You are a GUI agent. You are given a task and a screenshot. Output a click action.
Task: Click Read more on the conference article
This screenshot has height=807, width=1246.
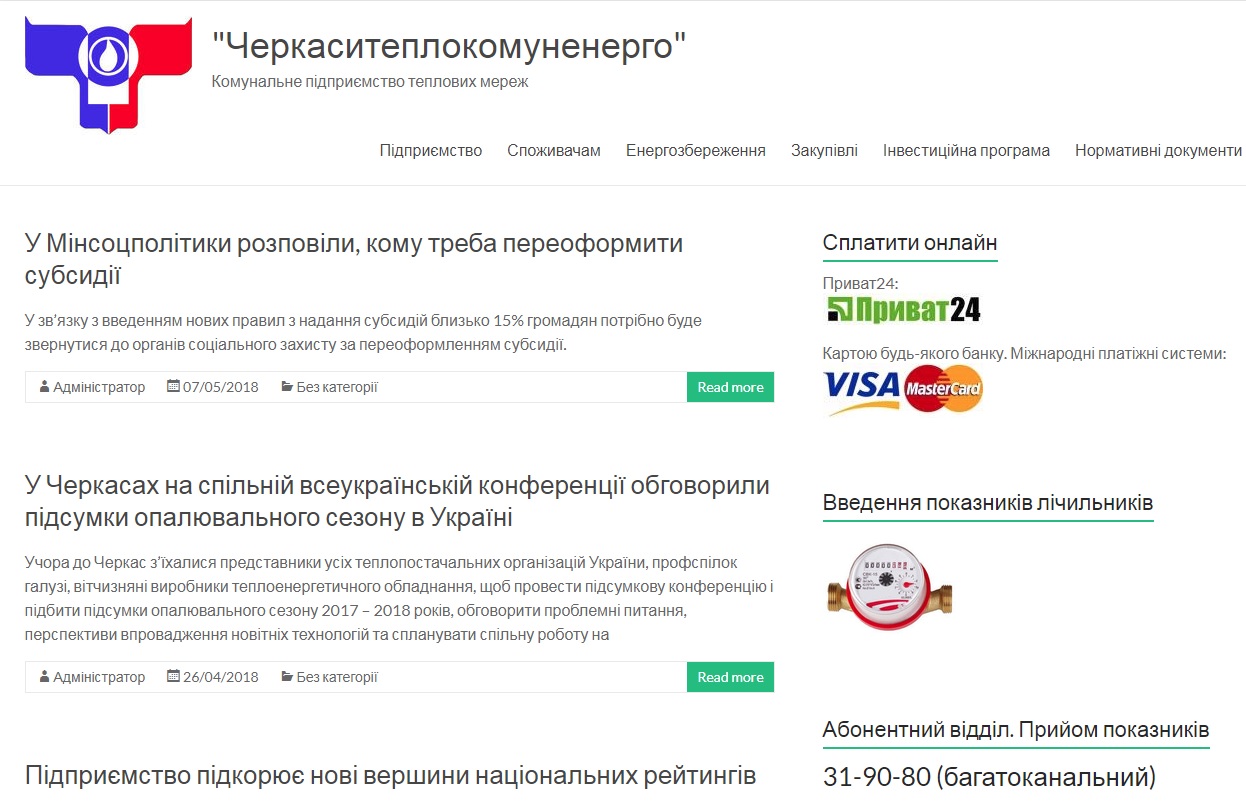coord(730,677)
